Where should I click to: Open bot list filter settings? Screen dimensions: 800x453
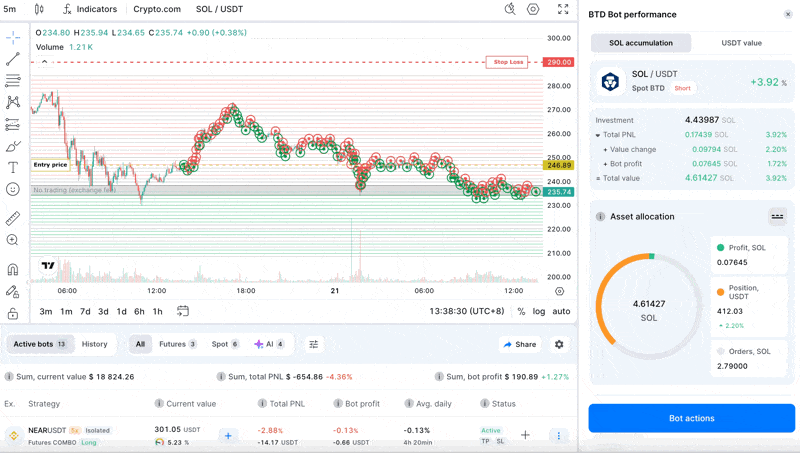pyautogui.click(x=313, y=344)
